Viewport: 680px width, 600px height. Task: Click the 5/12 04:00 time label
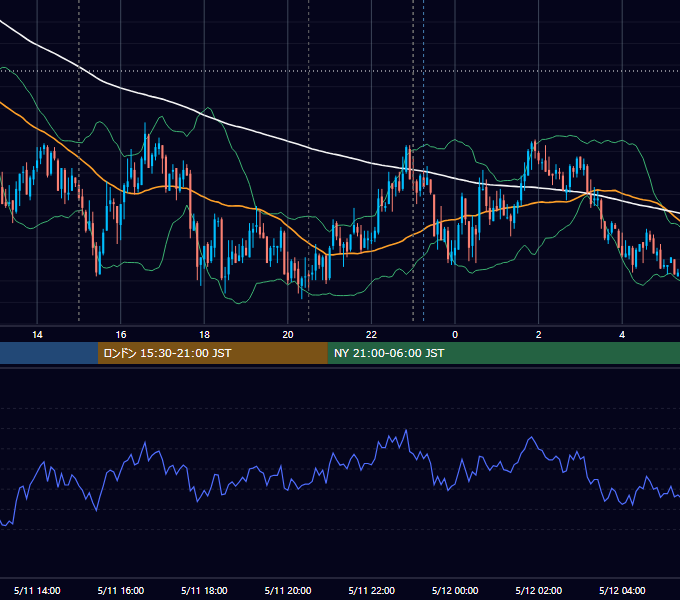(622, 590)
